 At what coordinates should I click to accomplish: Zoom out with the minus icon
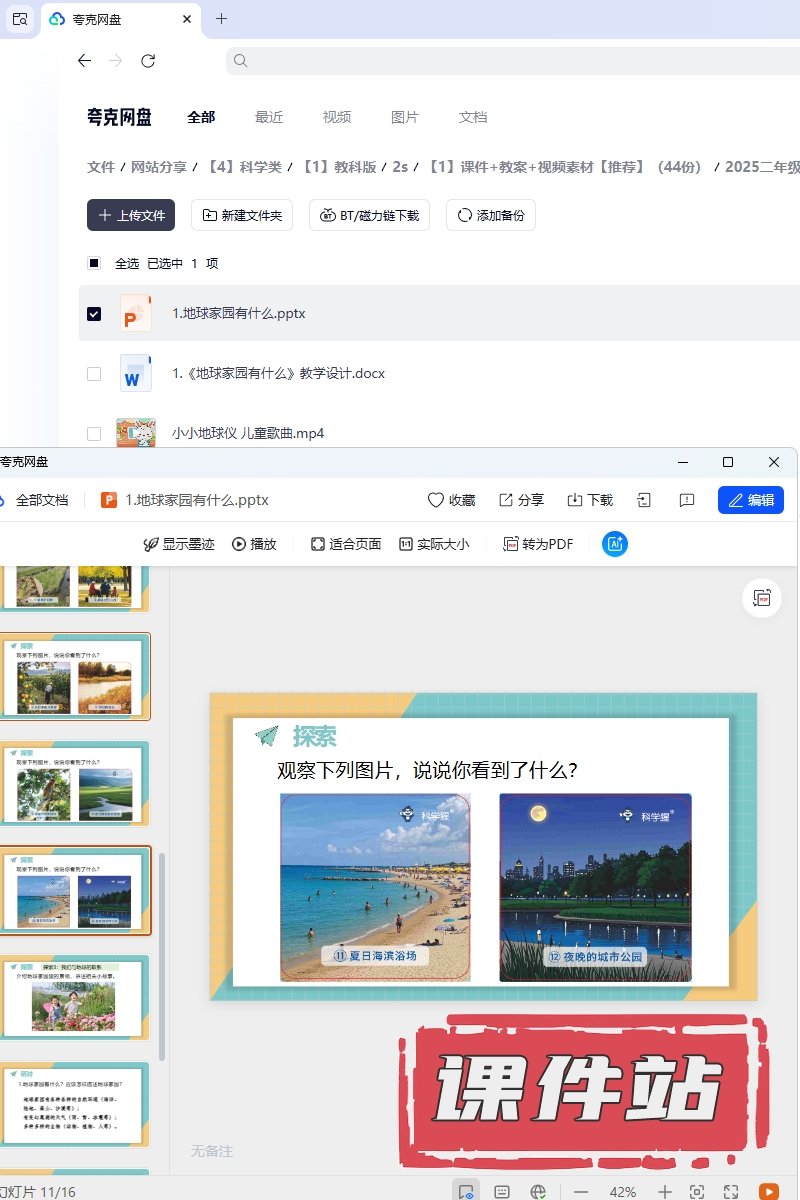click(x=580, y=1191)
